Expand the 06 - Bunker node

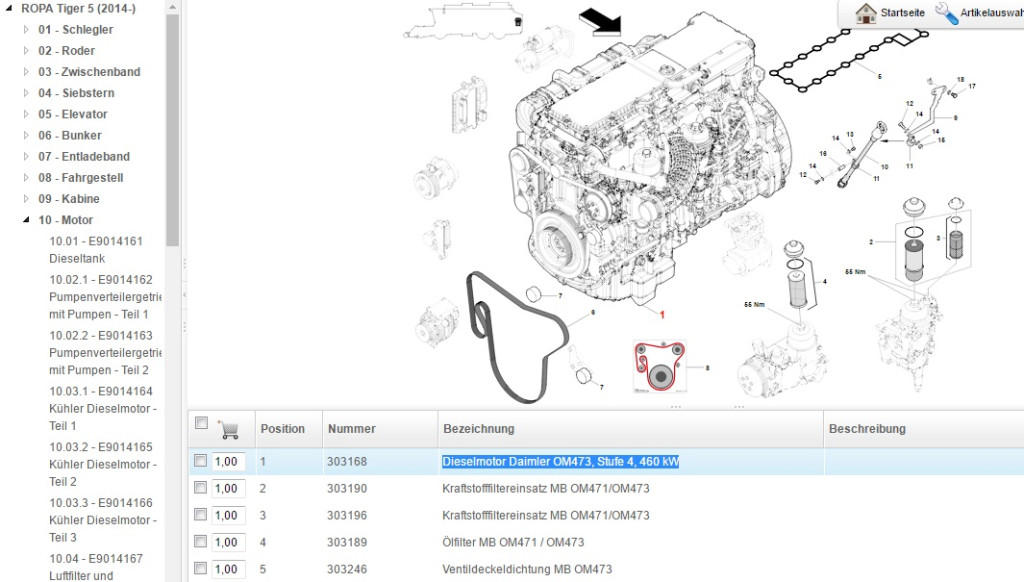pos(26,135)
